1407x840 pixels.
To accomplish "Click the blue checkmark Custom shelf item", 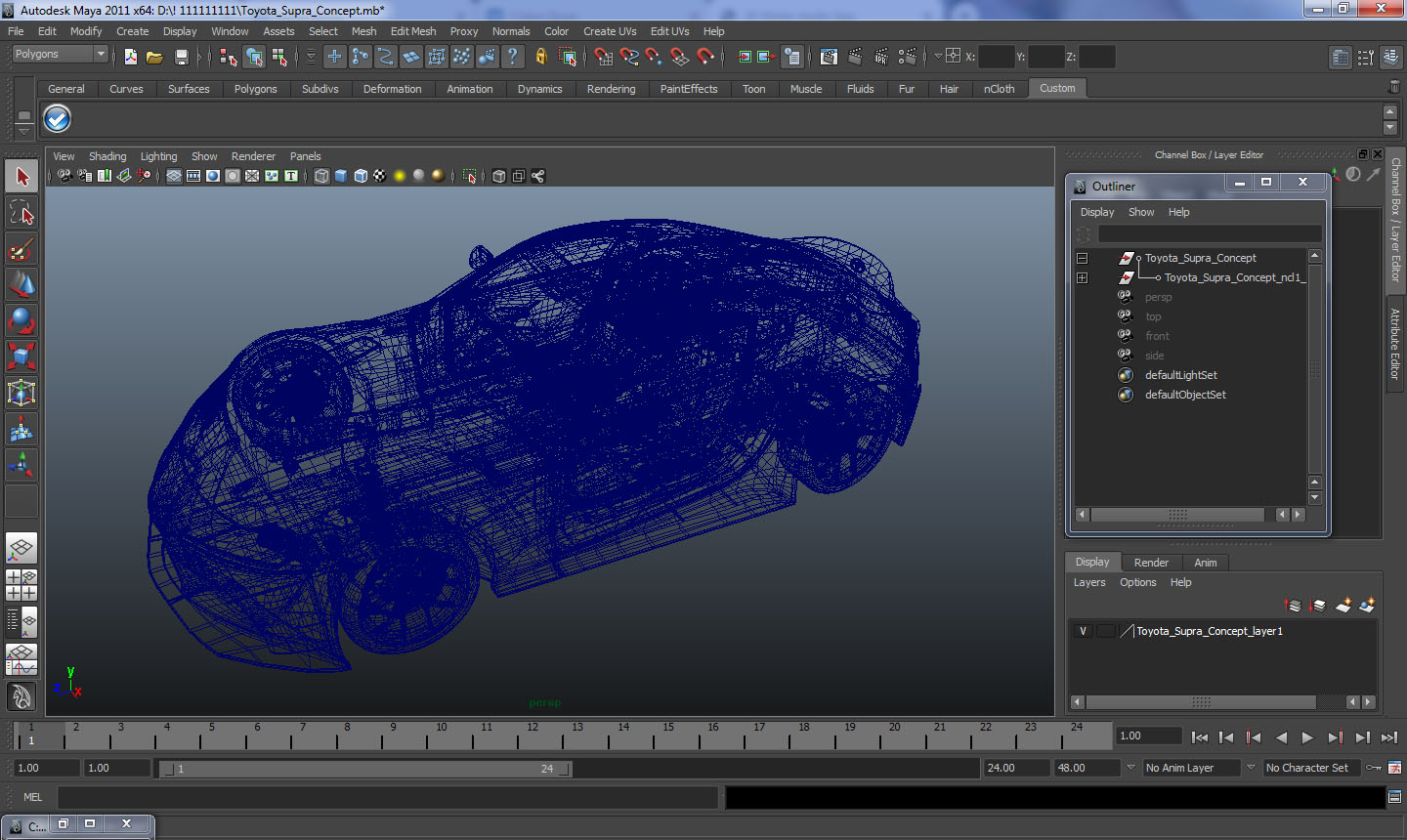I will (58, 119).
